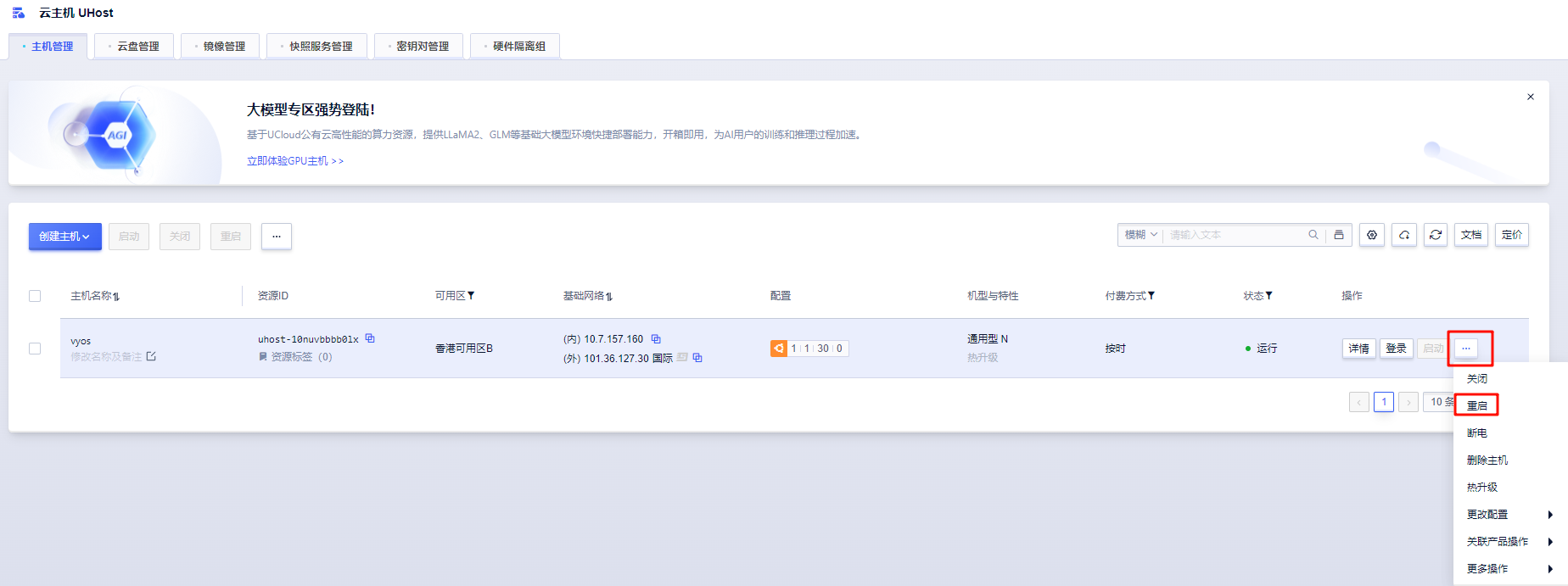Image resolution: width=1568 pixels, height=586 pixels.
Task: Select all hosts checkbox in header
Action: pyautogui.click(x=35, y=296)
